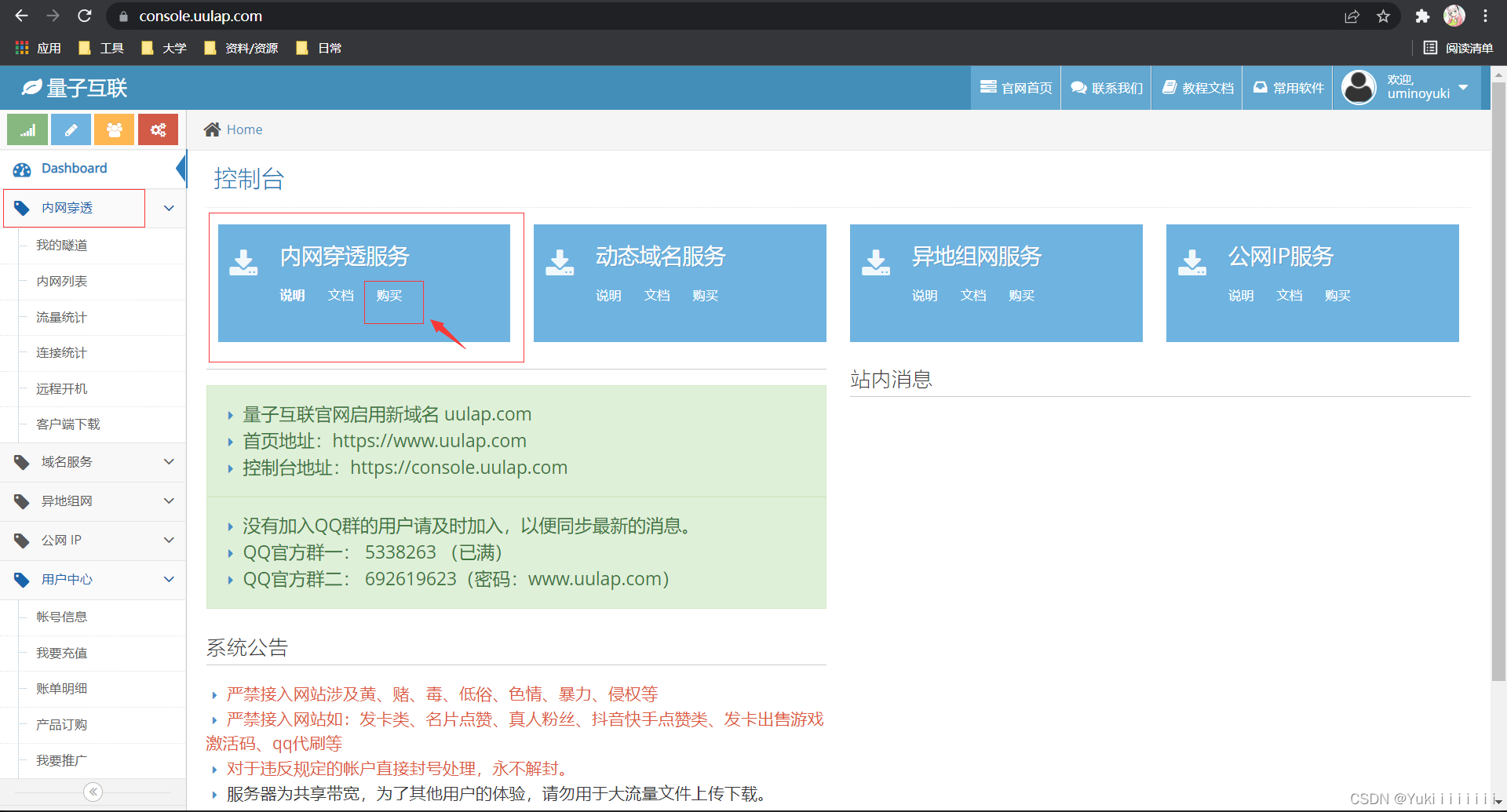Open the 日常 bookmarks folder
Screen dimensions: 1507x812
point(319,48)
